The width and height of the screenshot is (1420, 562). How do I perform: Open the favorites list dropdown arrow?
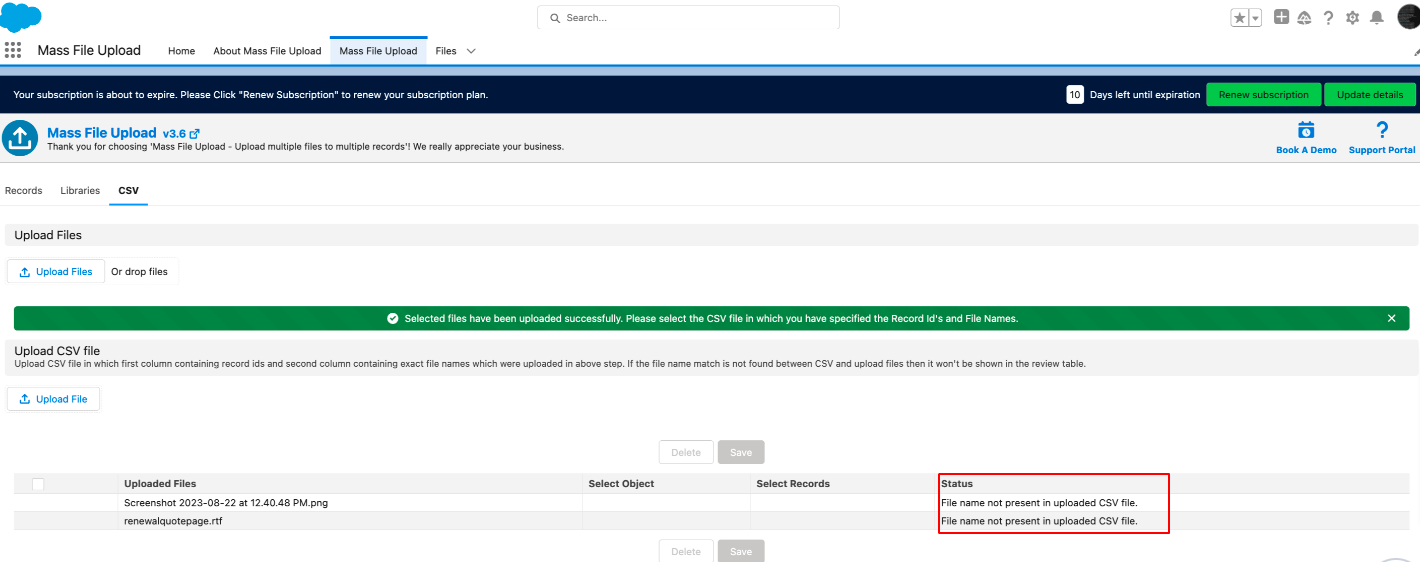click(x=1255, y=18)
